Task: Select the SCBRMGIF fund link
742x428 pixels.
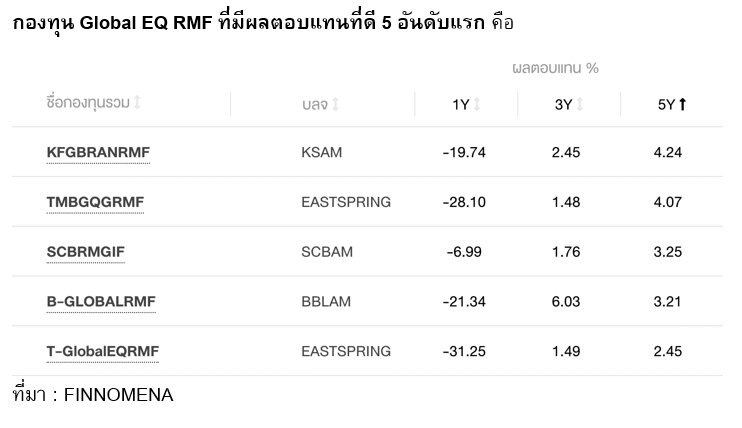Action: [85, 252]
